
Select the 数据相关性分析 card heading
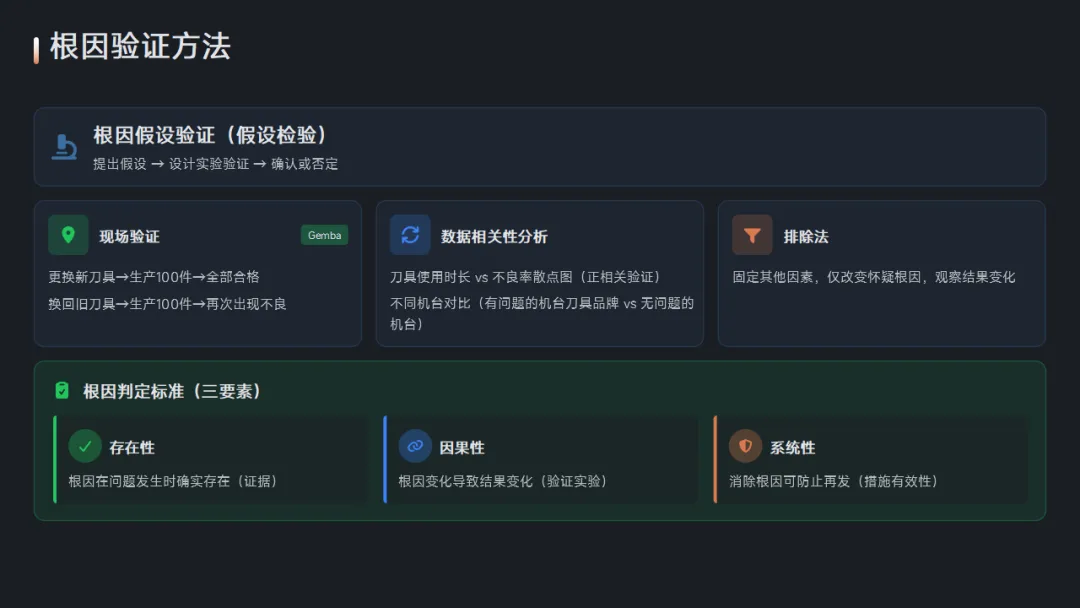(x=494, y=237)
